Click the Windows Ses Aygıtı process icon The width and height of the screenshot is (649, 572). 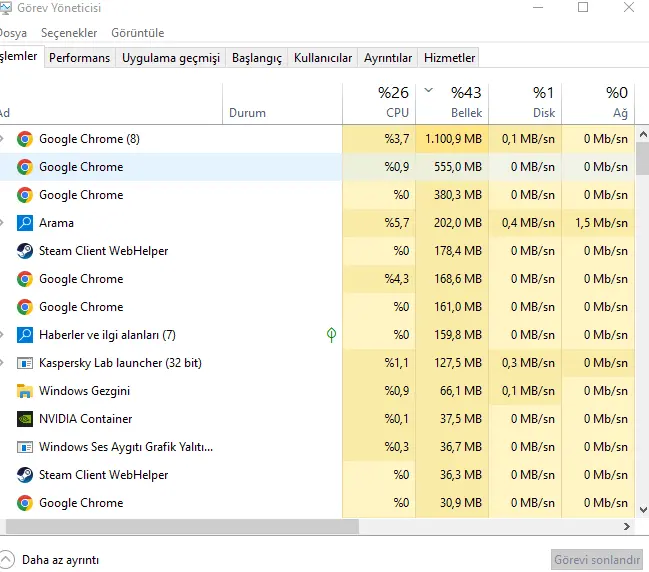[x=25, y=447]
